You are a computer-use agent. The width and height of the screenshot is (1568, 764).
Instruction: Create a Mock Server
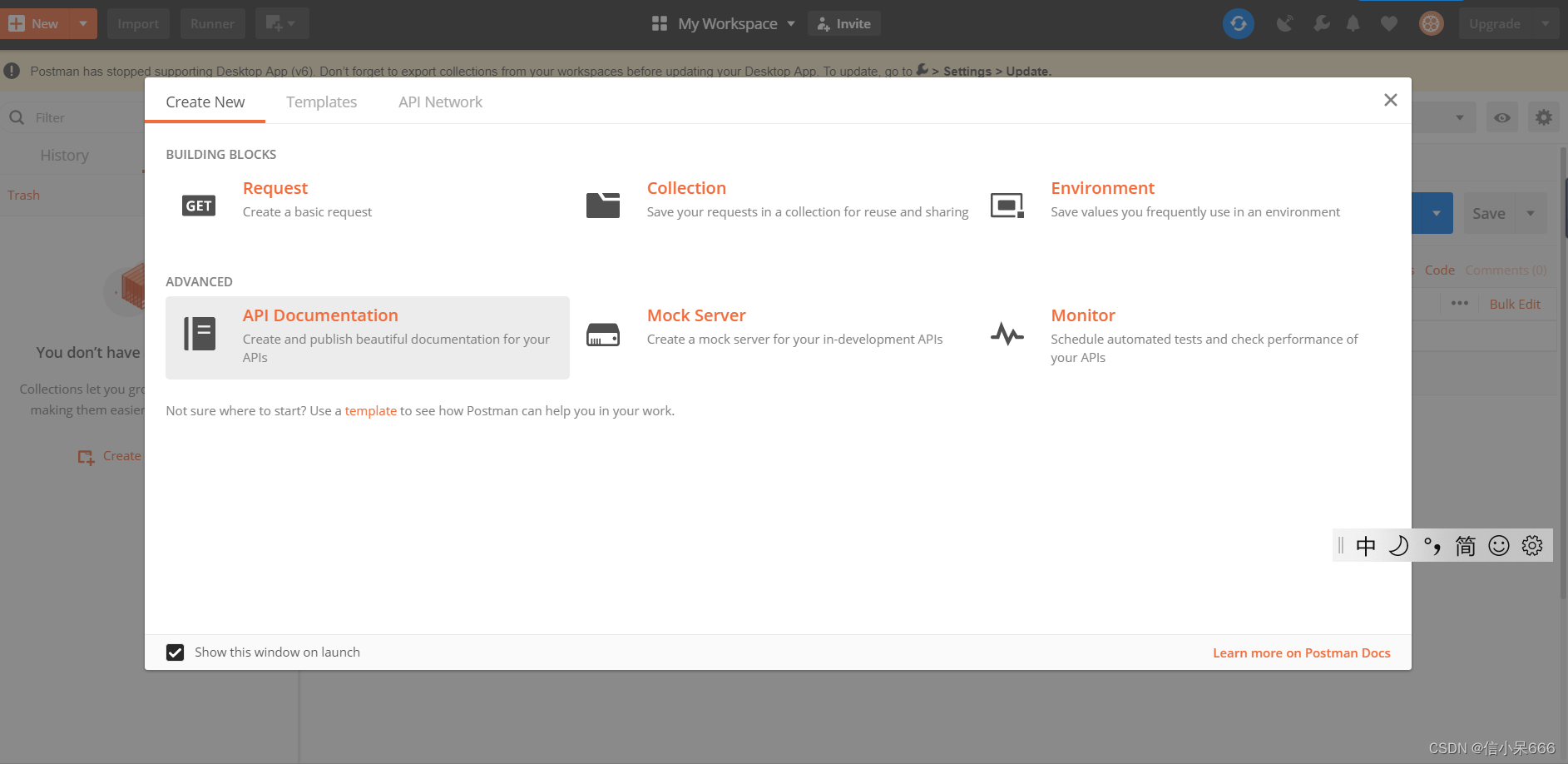coord(696,315)
